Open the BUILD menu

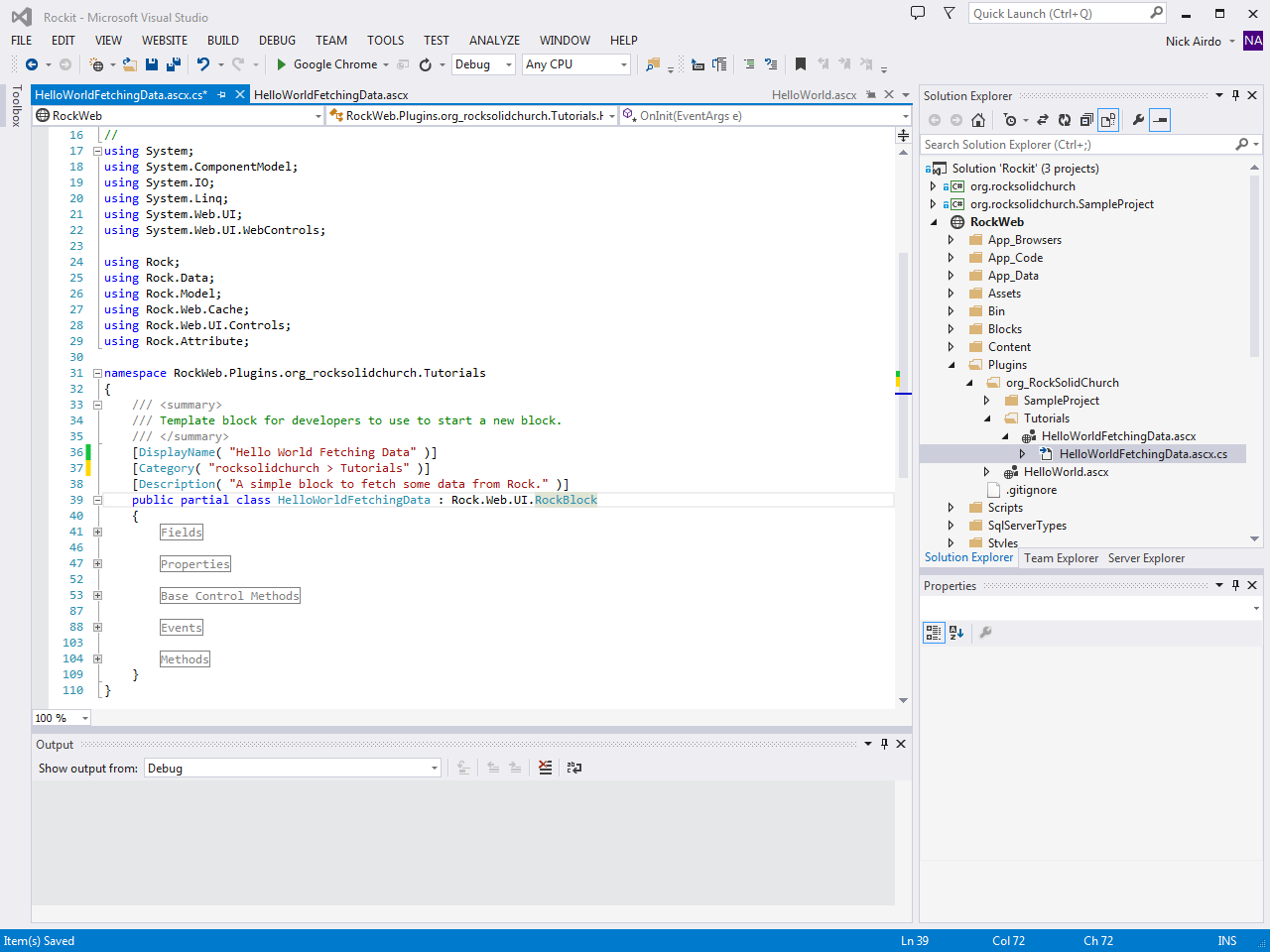click(222, 41)
